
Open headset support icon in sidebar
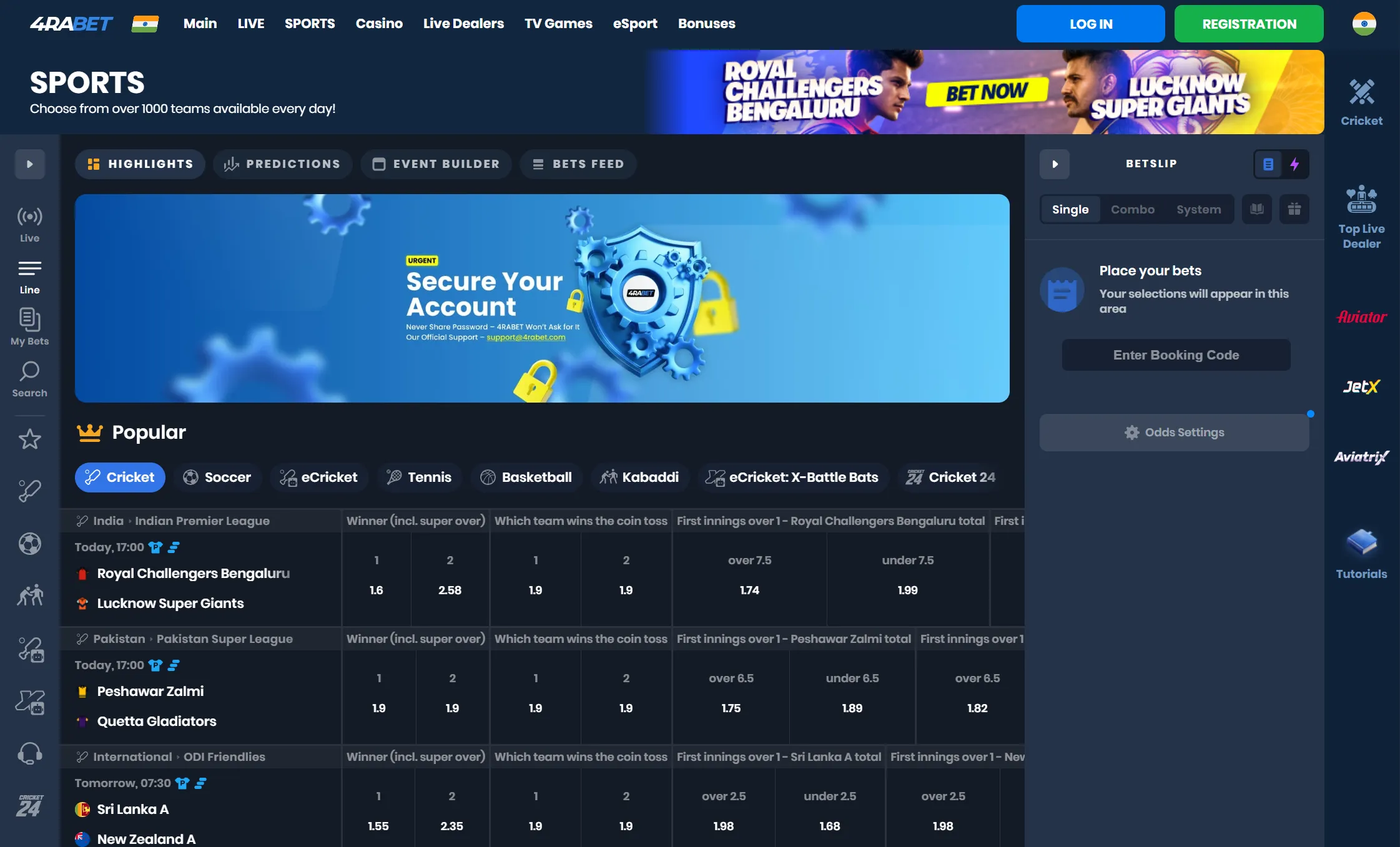[29, 754]
